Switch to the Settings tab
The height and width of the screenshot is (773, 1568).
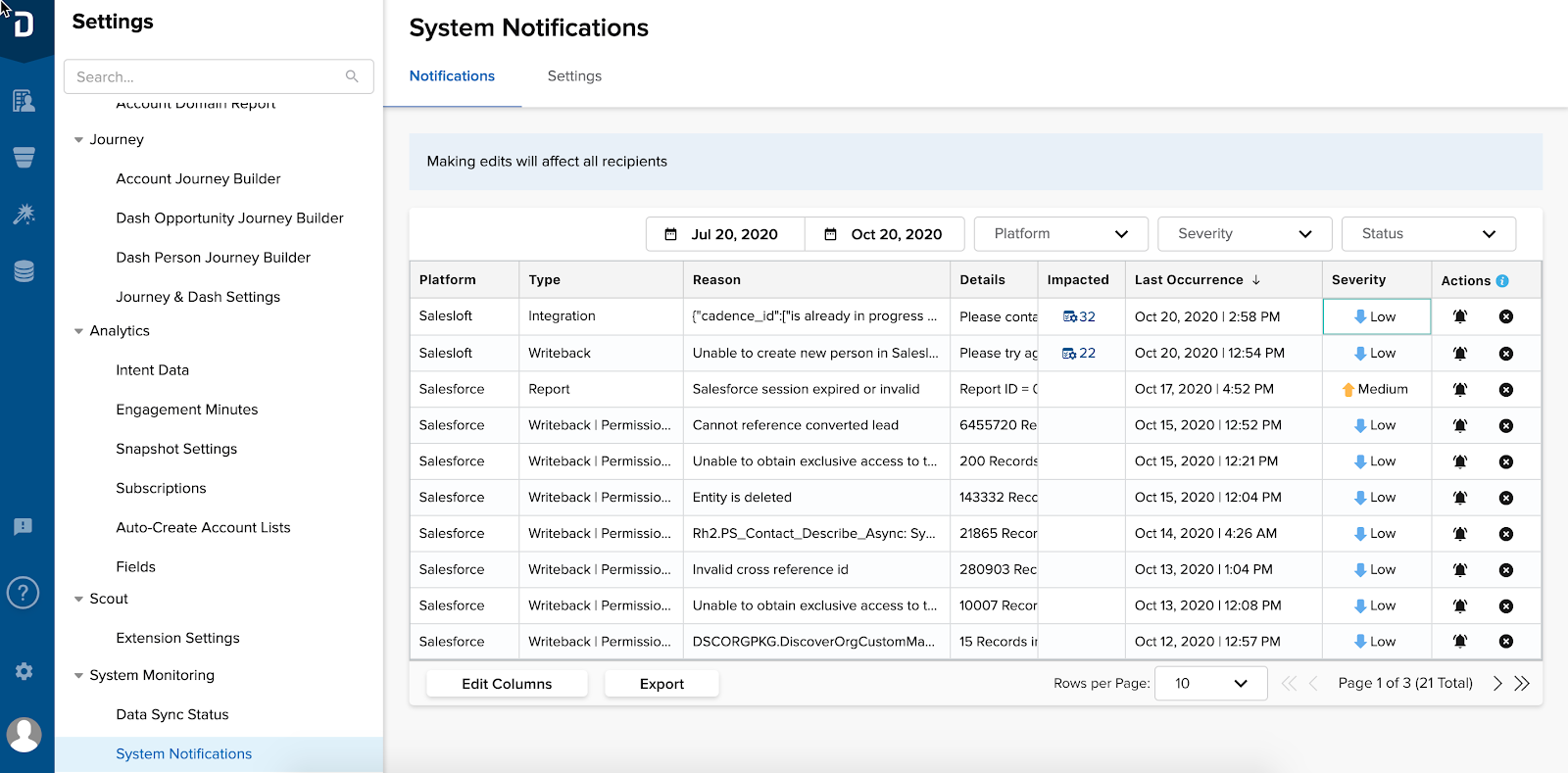click(574, 76)
